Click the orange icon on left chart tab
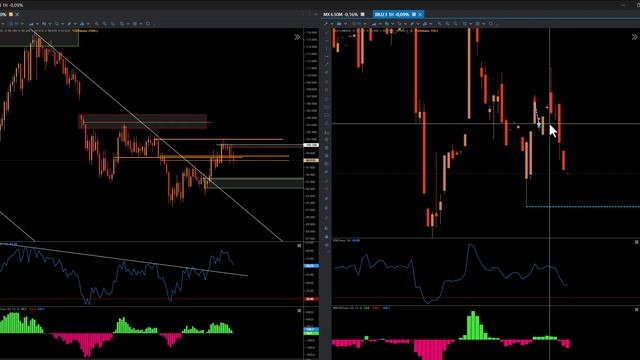 click(11, 14)
